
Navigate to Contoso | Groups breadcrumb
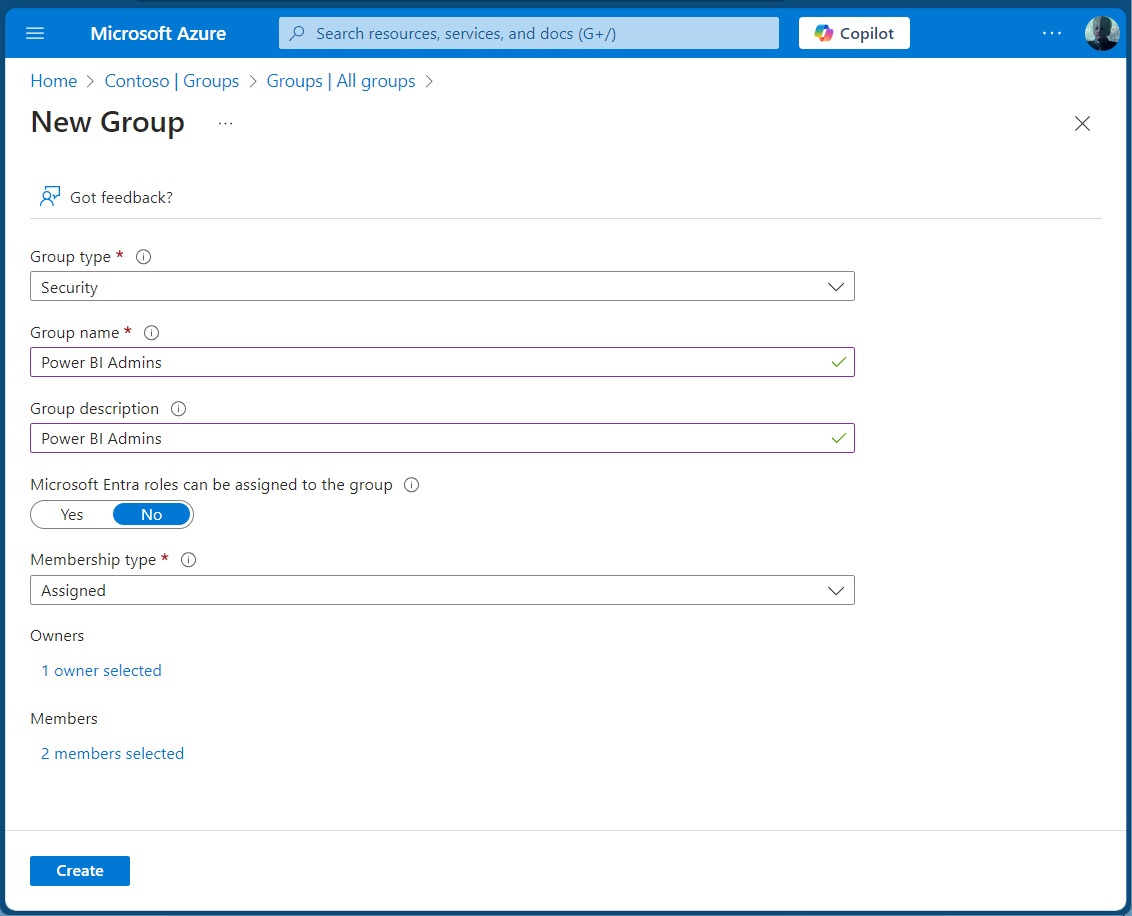[171, 81]
